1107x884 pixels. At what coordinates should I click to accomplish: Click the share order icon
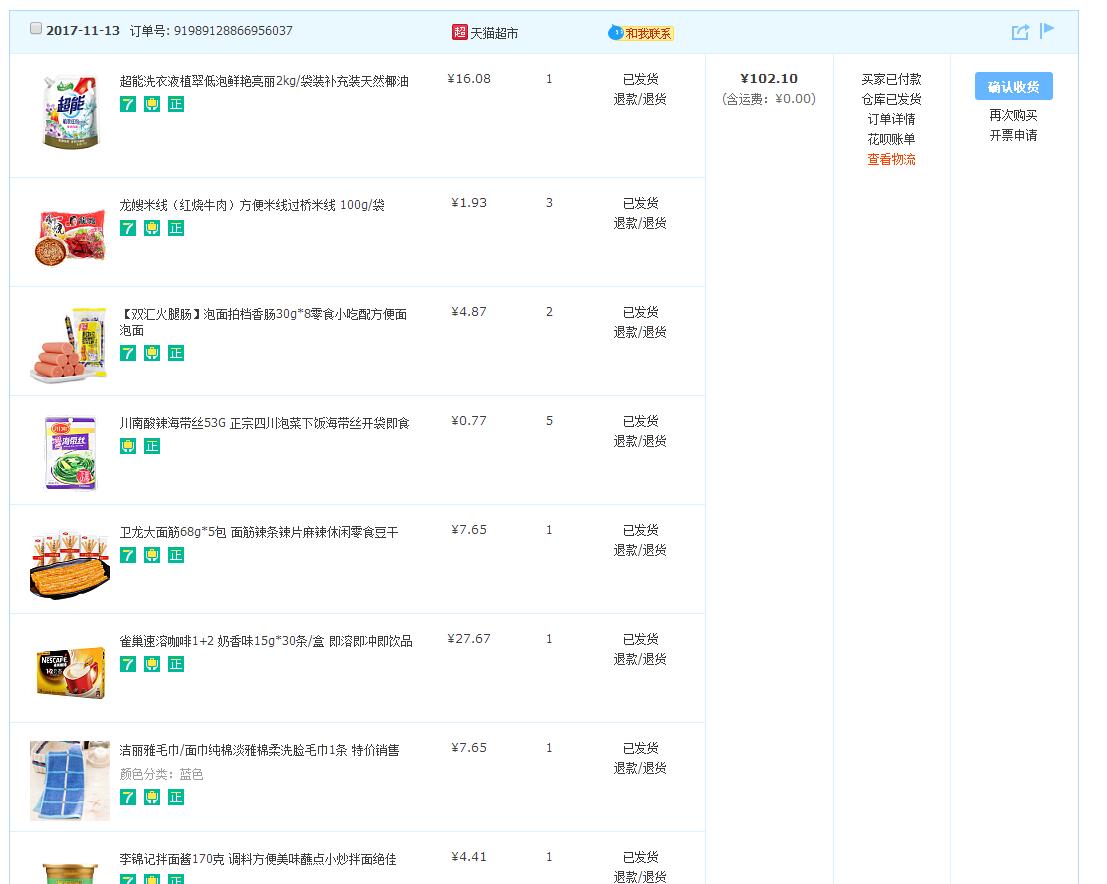coord(1020,32)
